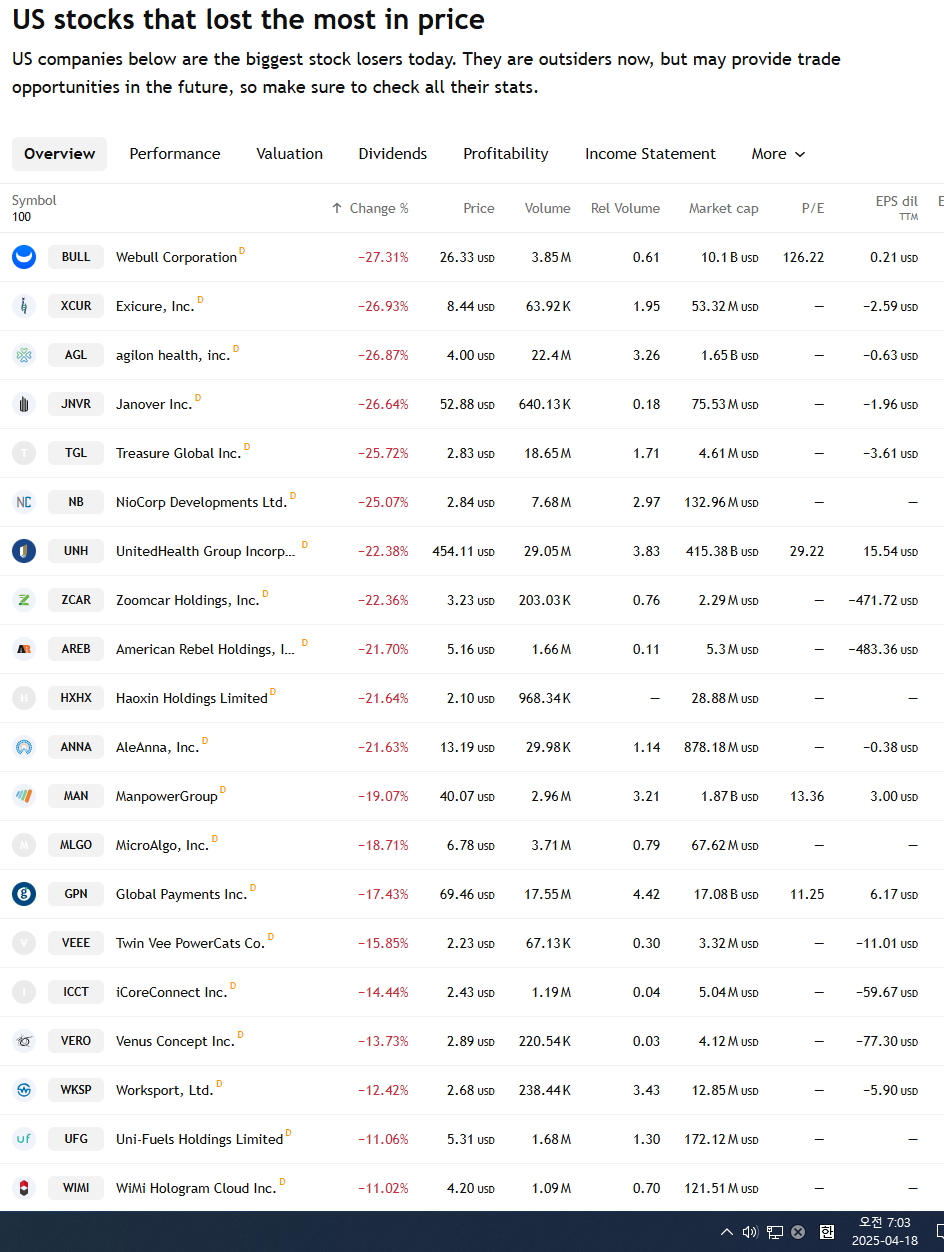Sort by the EPS dil TTM header
944x1252 pixels.
tap(896, 207)
